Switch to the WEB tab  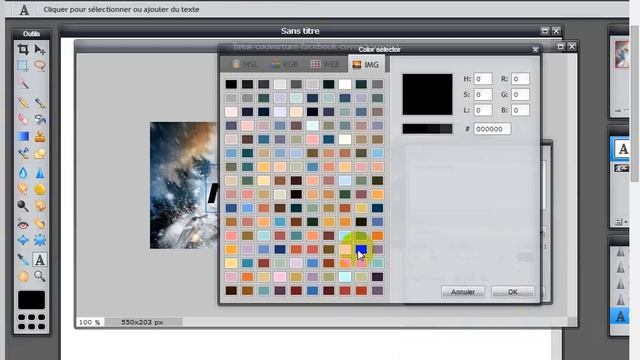click(325, 64)
